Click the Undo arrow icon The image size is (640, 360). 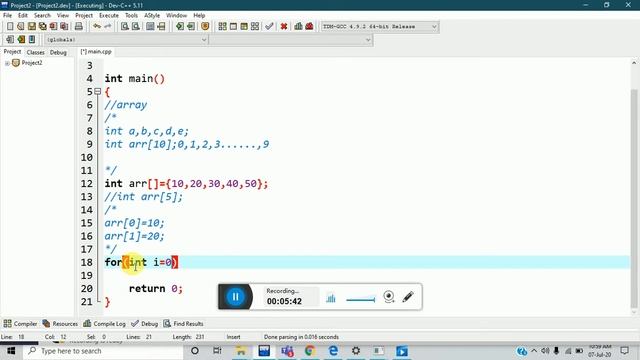[x=97, y=27]
